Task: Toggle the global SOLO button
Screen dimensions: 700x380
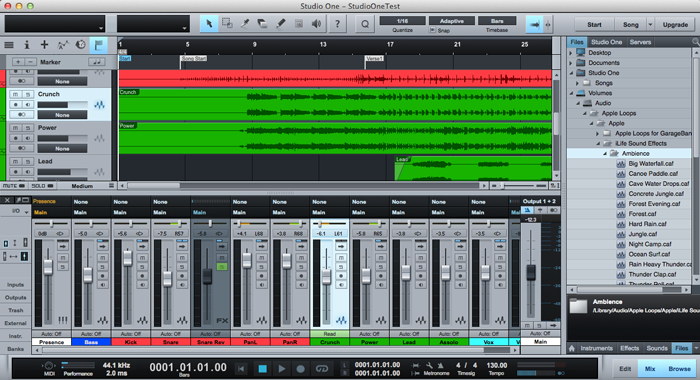Action: pos(42,186)
